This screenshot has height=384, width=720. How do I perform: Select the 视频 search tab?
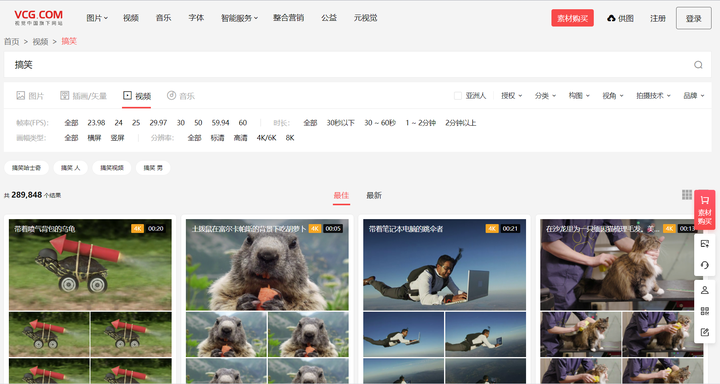[x=137, y=96]
